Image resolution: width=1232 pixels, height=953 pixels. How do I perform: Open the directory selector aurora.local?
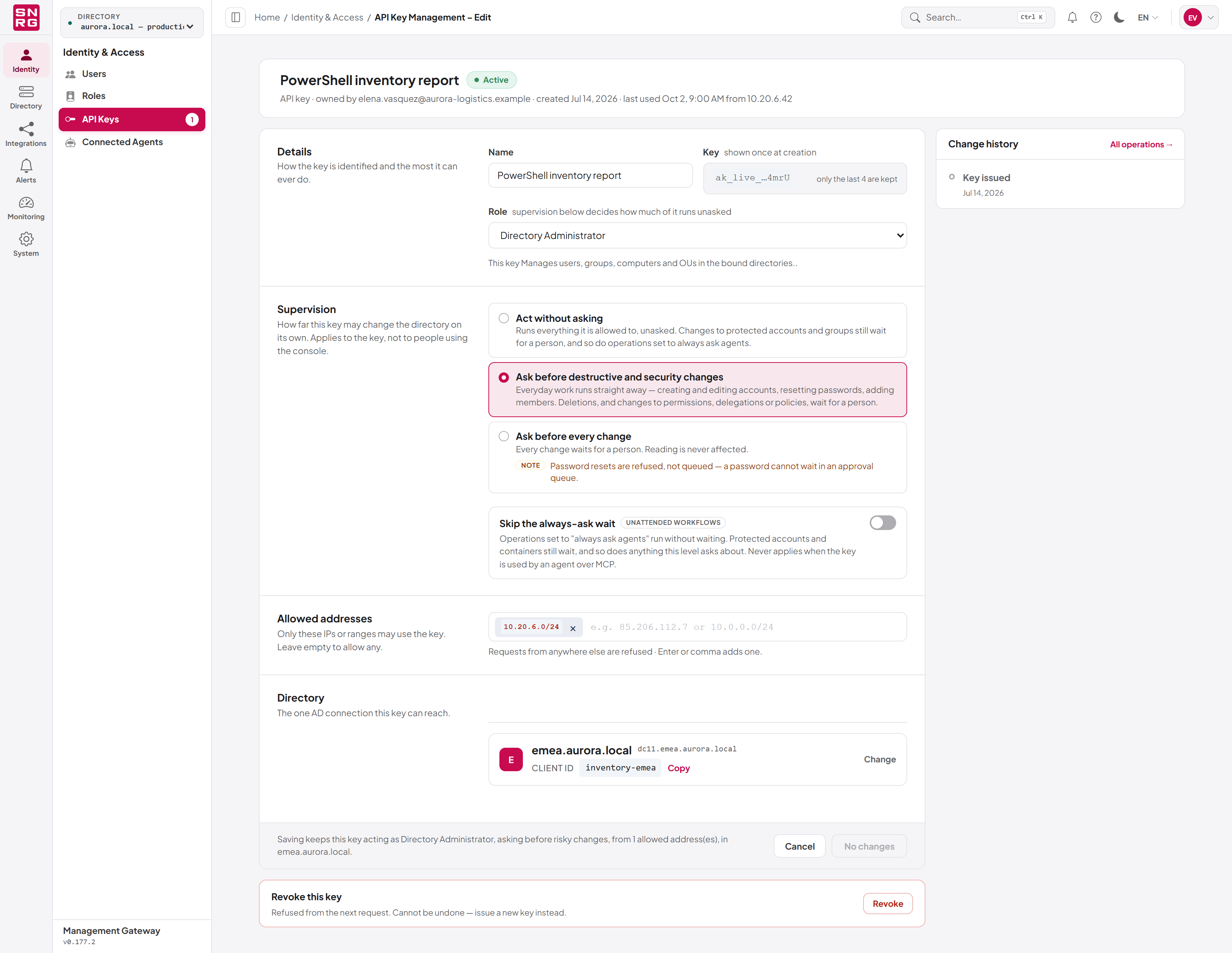(132, 23)
